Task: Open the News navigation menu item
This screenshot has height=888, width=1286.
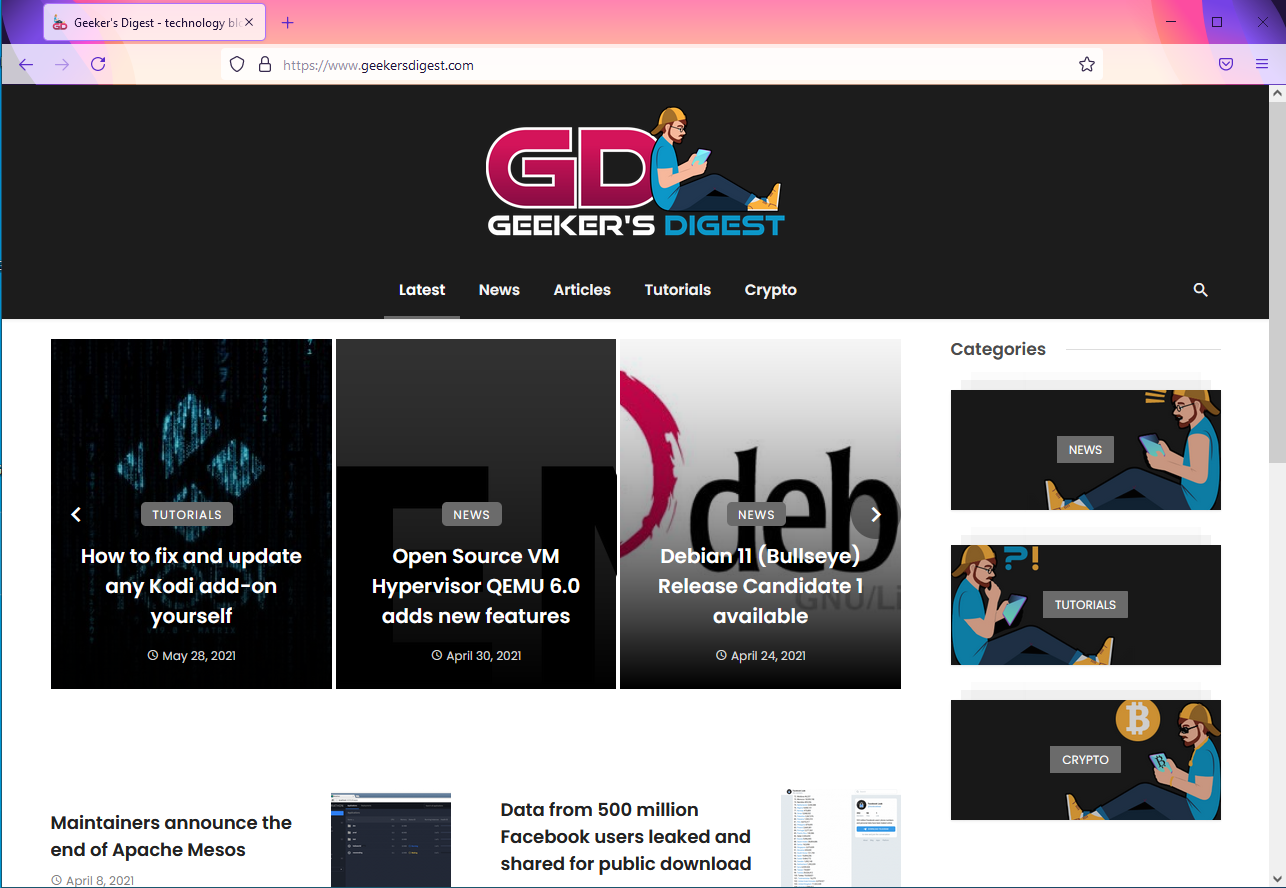Action: click(x=498, y=290)
